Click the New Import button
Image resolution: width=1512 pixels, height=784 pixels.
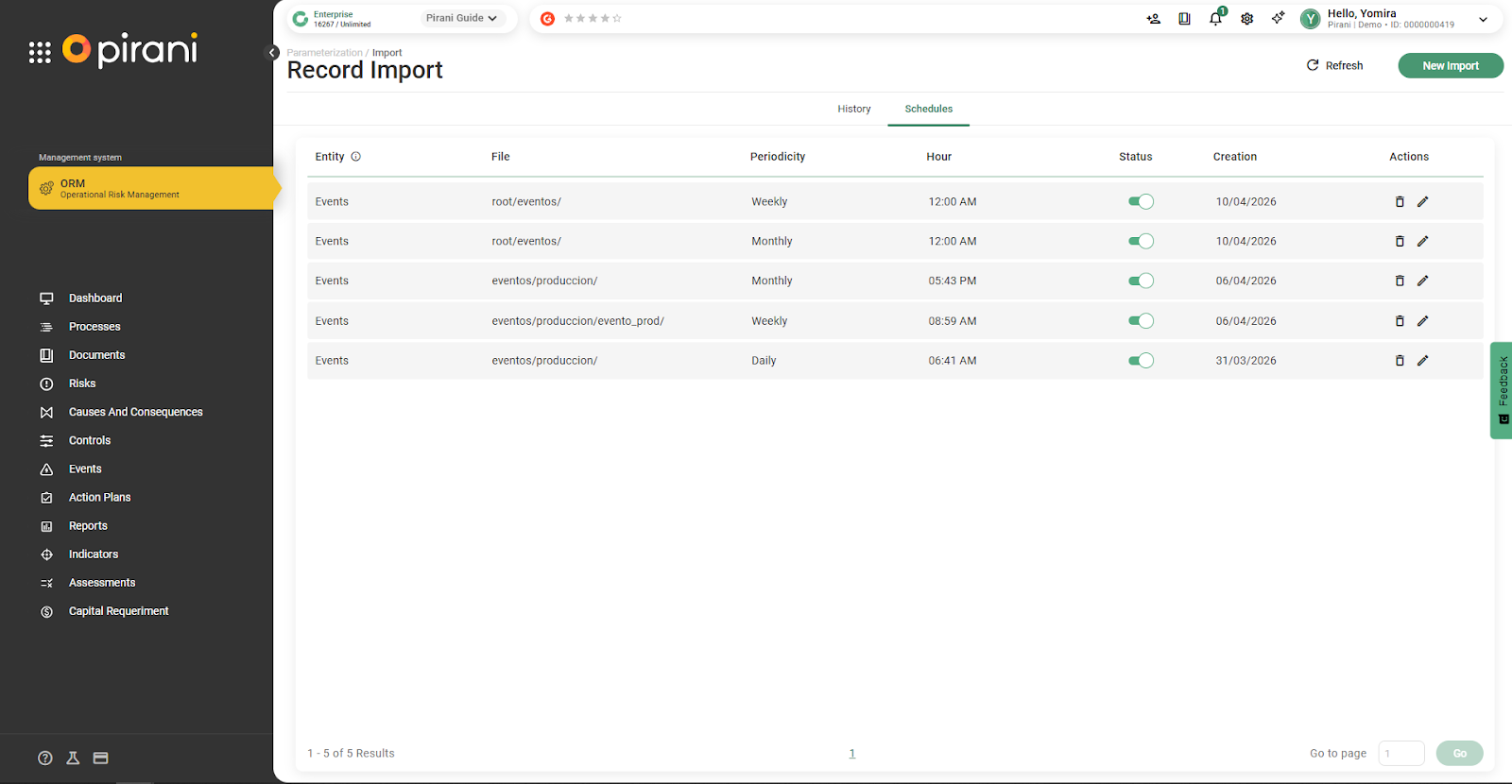(x=1450, y=65)
